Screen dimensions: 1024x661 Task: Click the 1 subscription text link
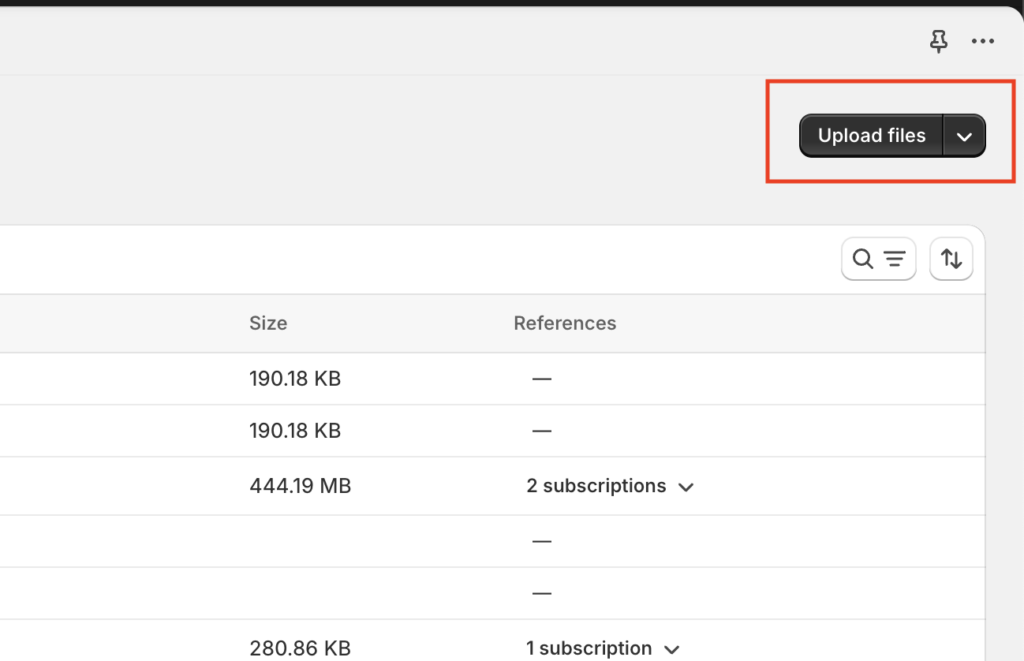[x=589, y=648]
